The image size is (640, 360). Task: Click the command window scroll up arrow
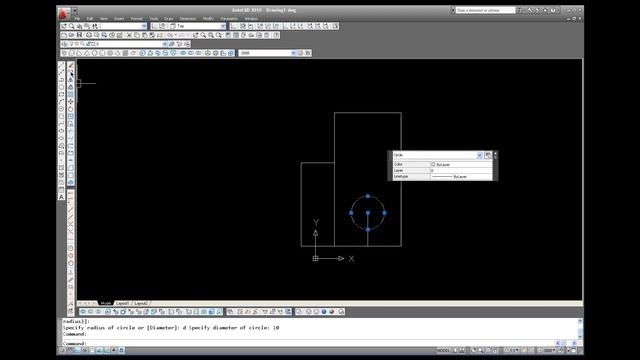(580, 322)
